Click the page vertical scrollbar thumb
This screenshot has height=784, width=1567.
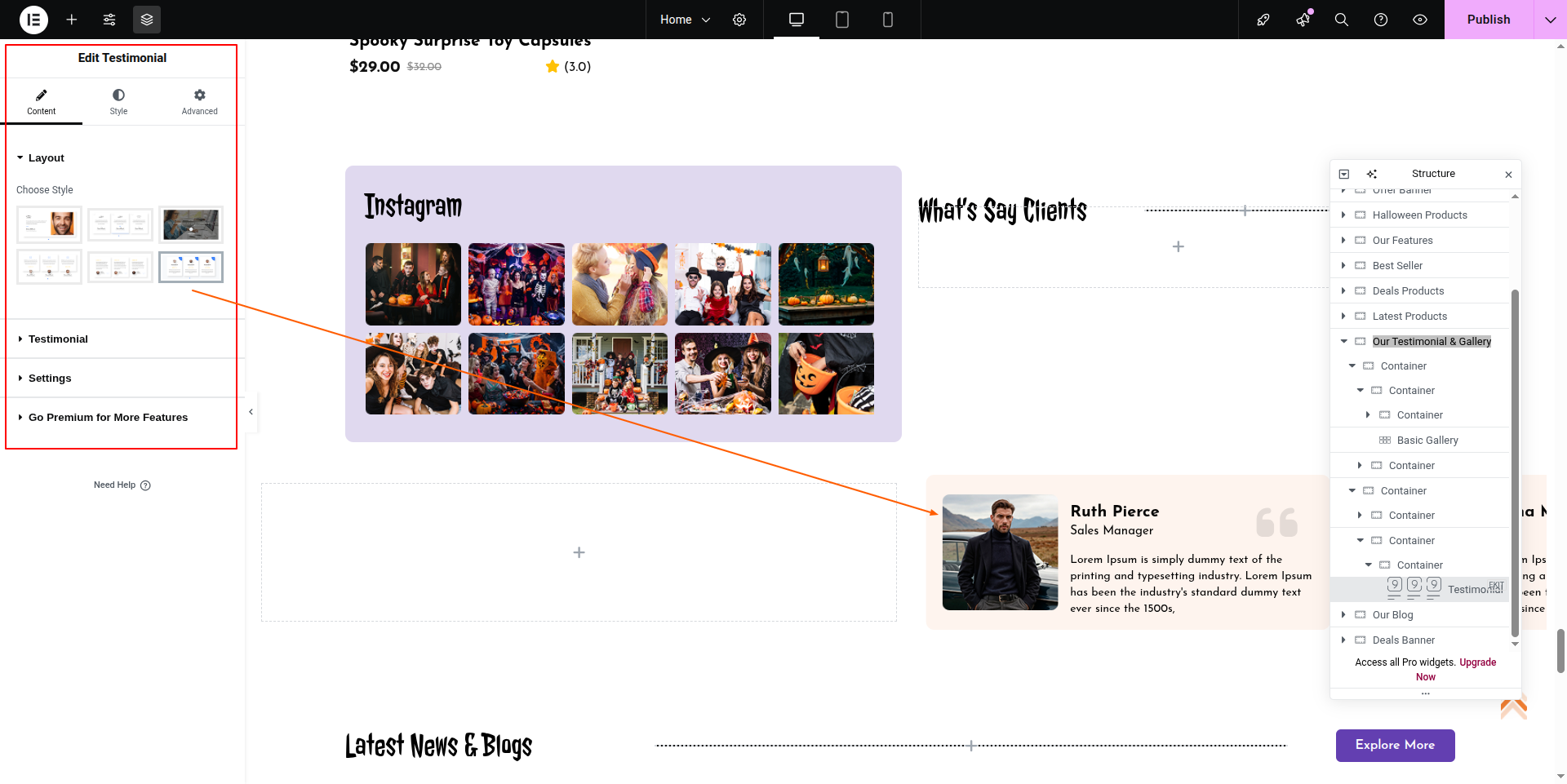[x=1560, y=650]
